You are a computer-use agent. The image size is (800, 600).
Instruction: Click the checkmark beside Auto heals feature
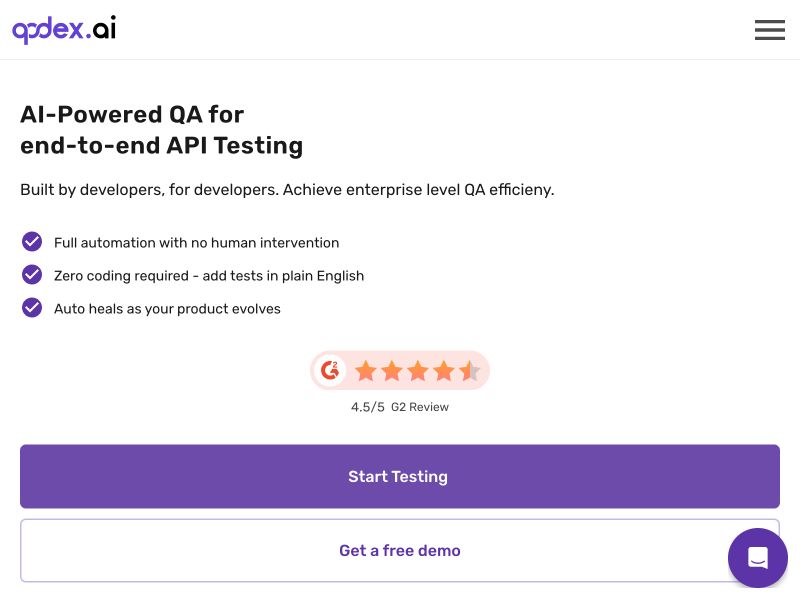[x=32, y=308]
